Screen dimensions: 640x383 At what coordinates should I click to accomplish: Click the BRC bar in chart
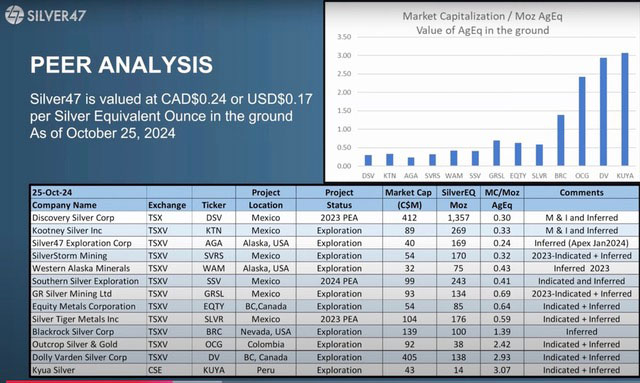pyautogui.click(x=560, y=140)
